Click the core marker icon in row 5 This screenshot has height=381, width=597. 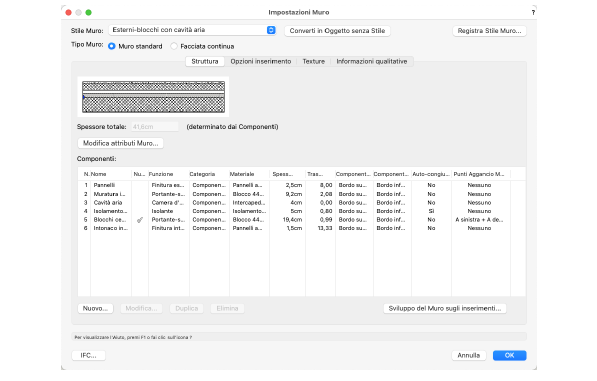point(140,220)
